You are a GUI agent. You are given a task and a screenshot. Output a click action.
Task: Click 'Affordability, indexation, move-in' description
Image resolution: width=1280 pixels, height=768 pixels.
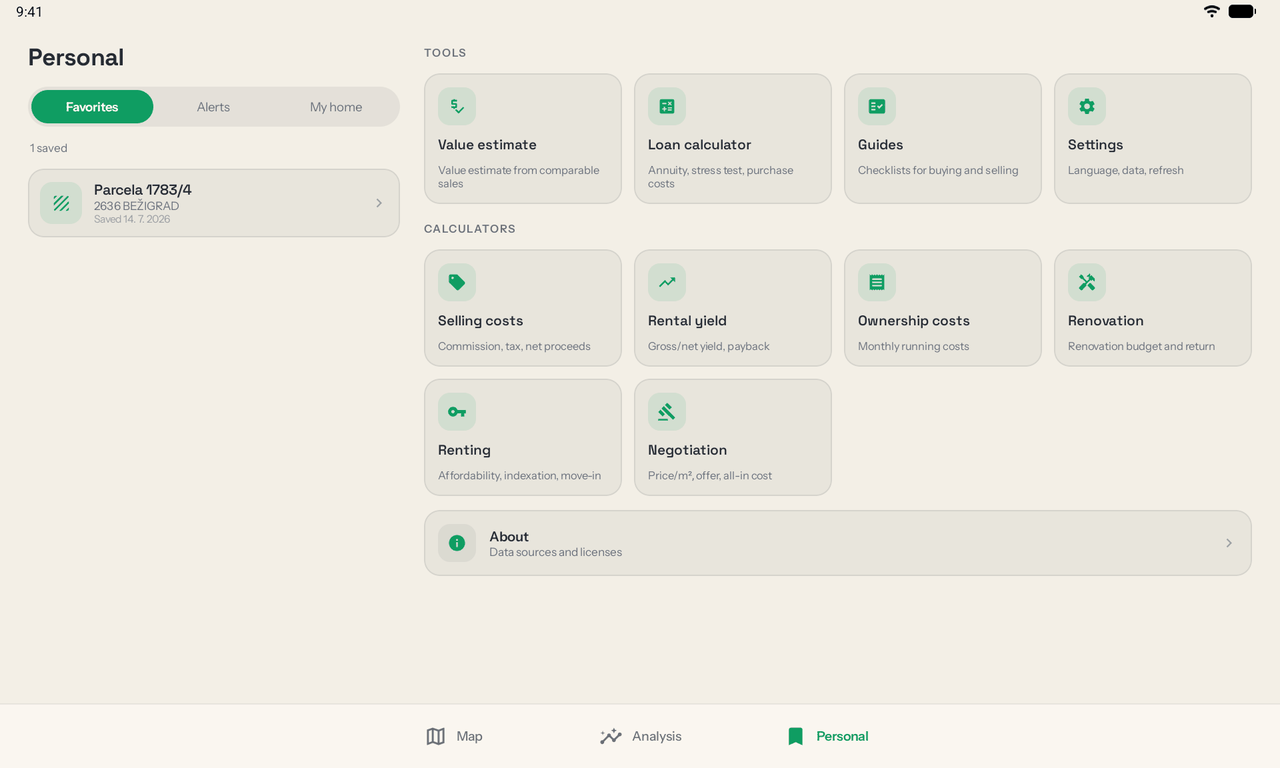coord(519,476)
